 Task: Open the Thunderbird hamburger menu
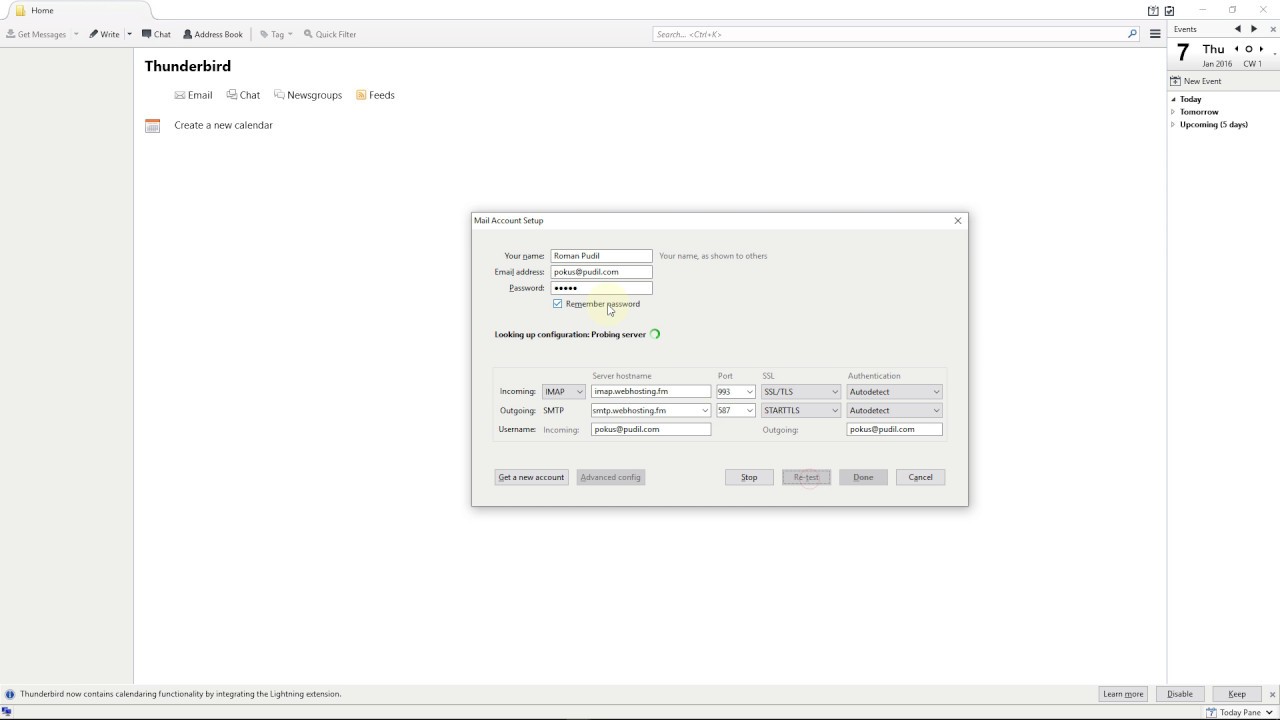1155,34
